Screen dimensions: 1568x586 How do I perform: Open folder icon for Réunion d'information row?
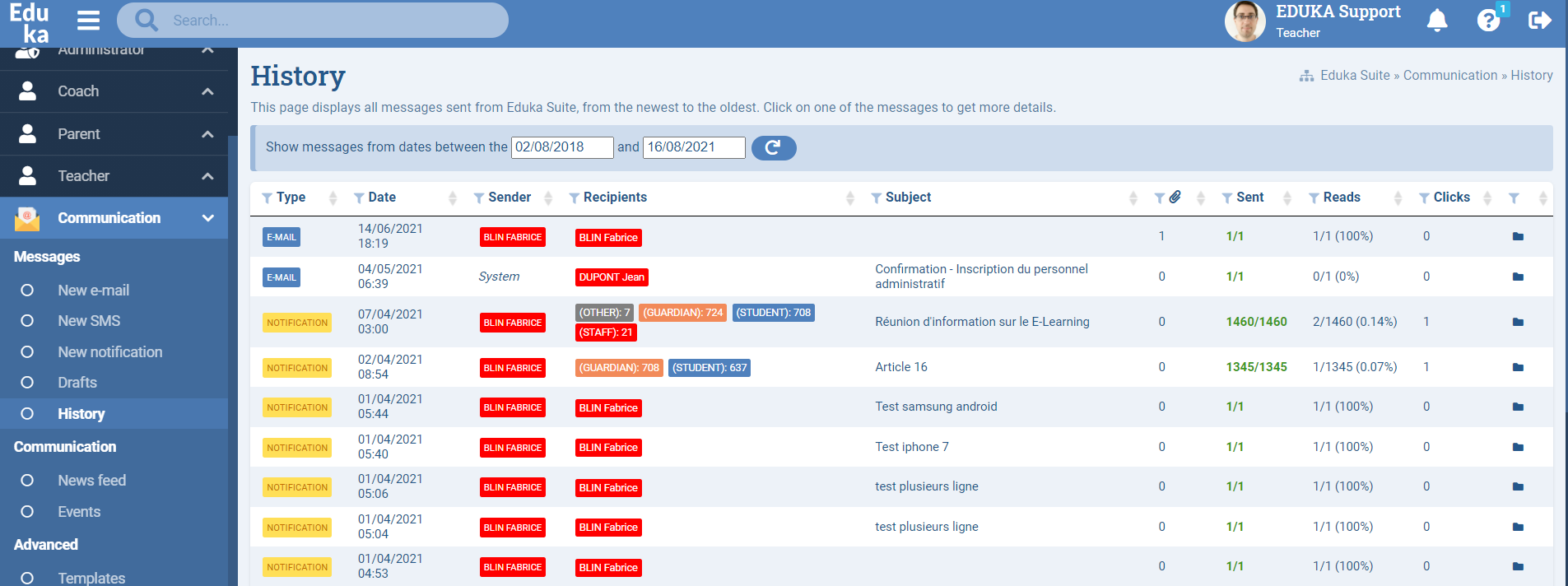click(1518, 323)
